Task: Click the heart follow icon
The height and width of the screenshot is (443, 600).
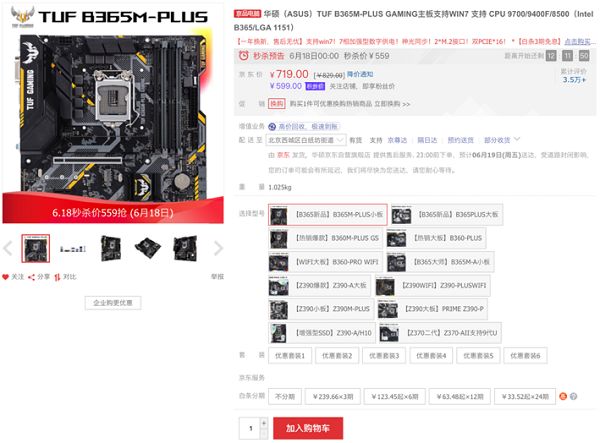Action: tap(5, 277)
